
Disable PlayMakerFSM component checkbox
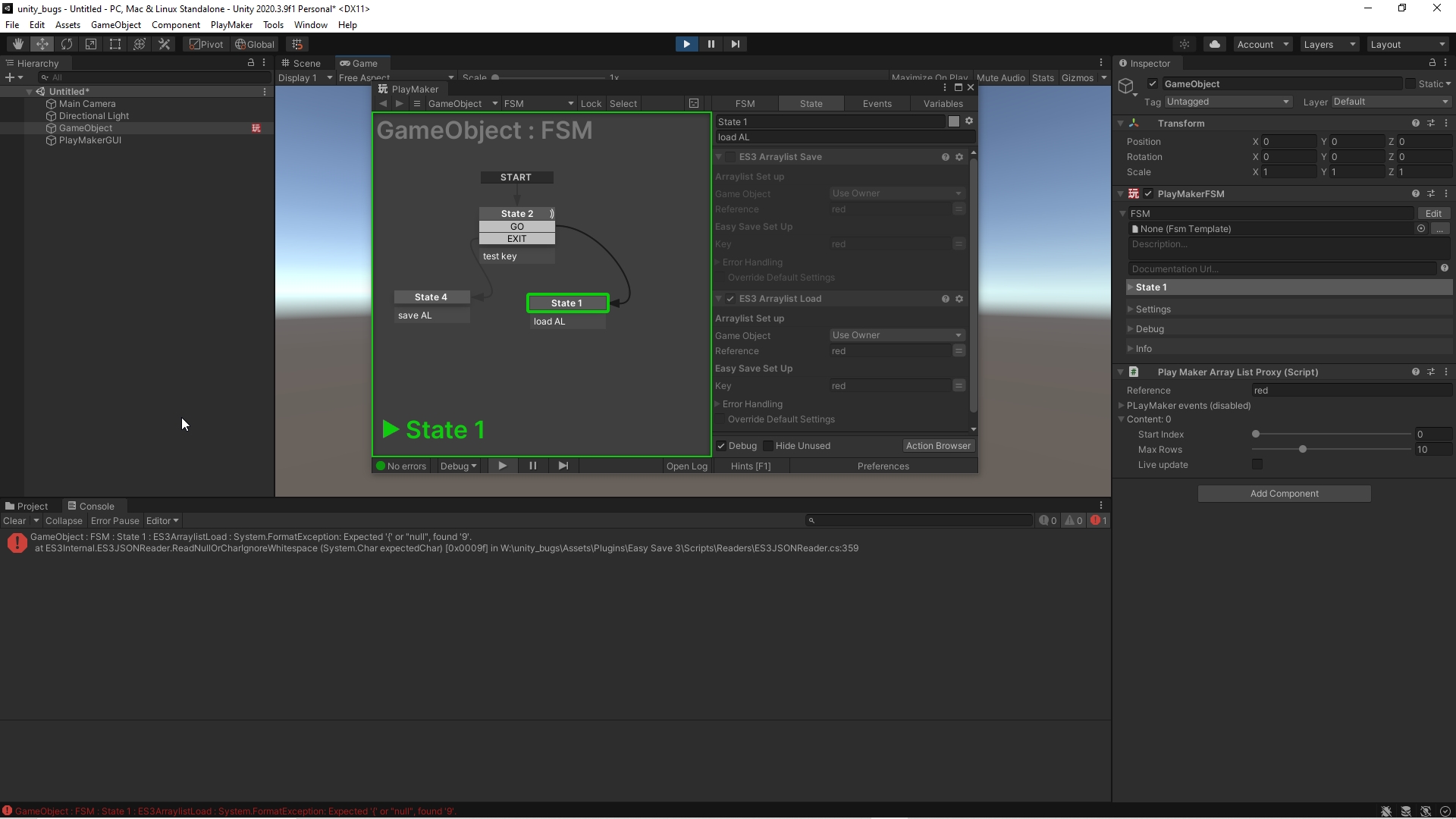[1148, 194]
